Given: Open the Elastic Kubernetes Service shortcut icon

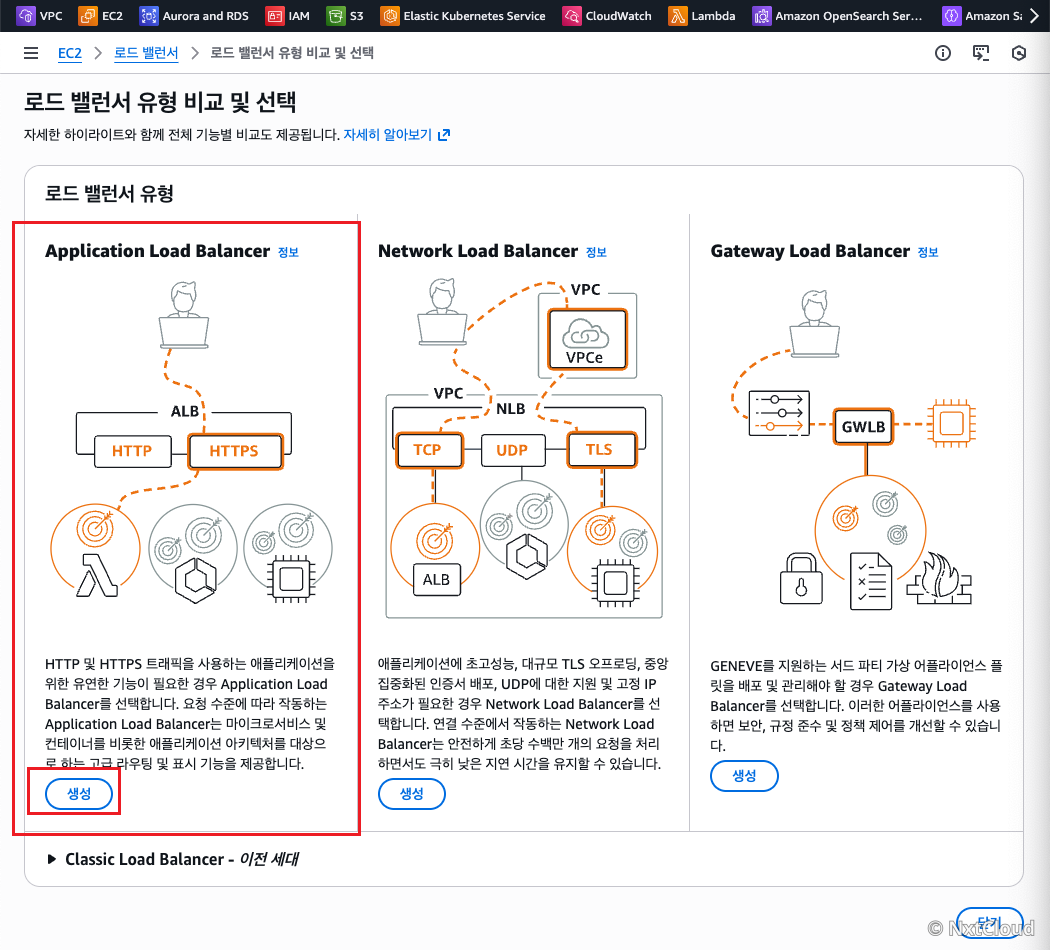Looking at the screenshot, I should (x=390, y=15).
